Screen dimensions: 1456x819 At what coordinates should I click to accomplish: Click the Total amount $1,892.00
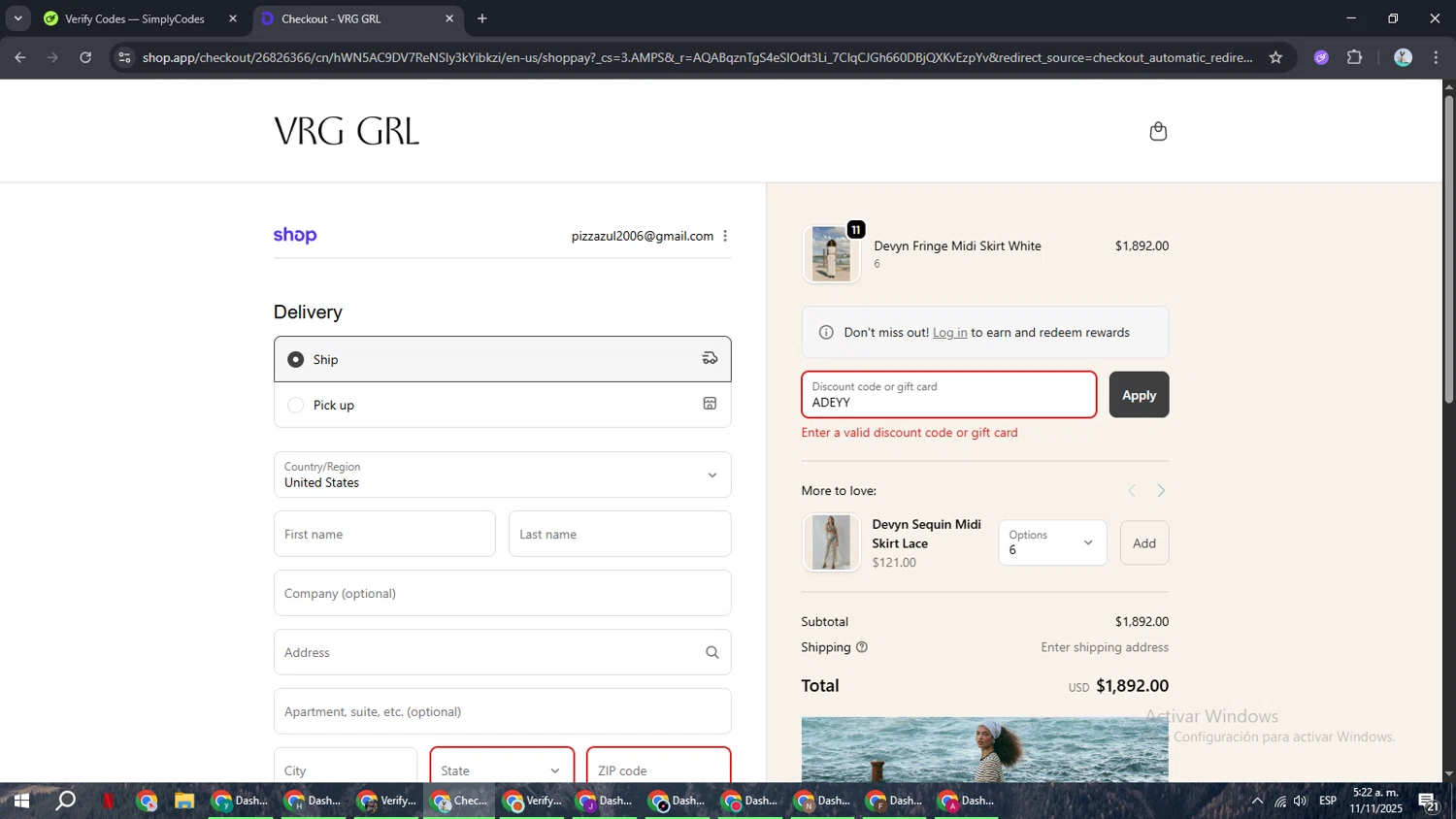pos(1132,686)
